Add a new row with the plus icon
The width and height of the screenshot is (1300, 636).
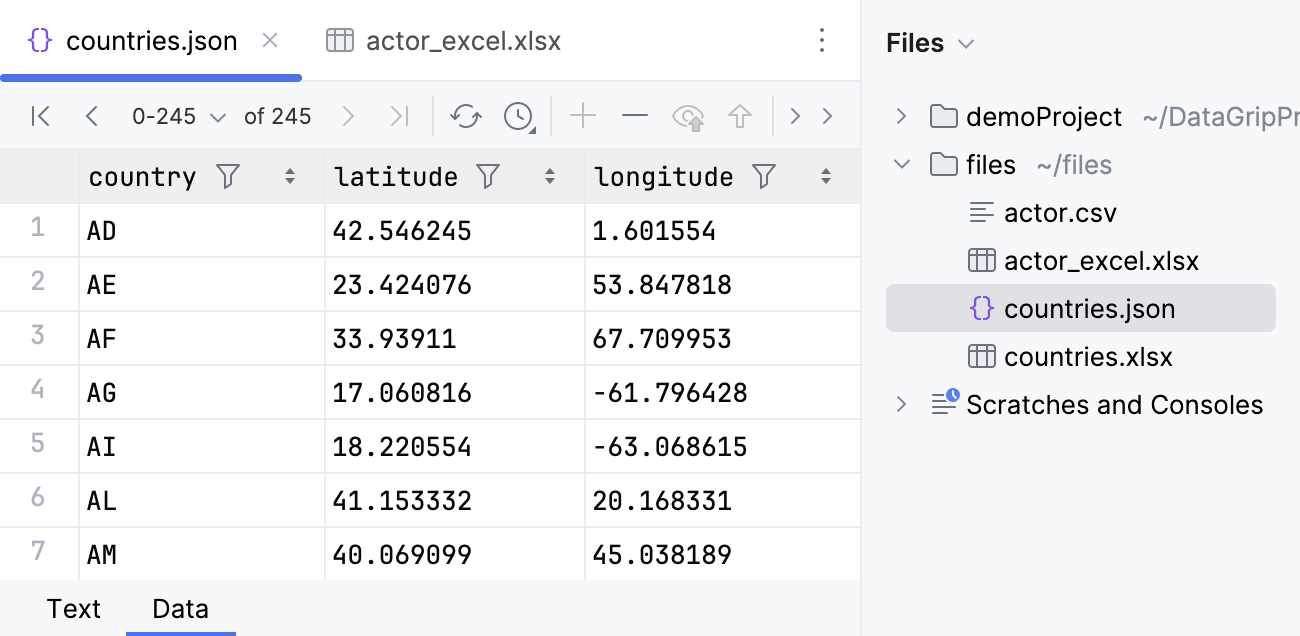[x=583, y=116]
